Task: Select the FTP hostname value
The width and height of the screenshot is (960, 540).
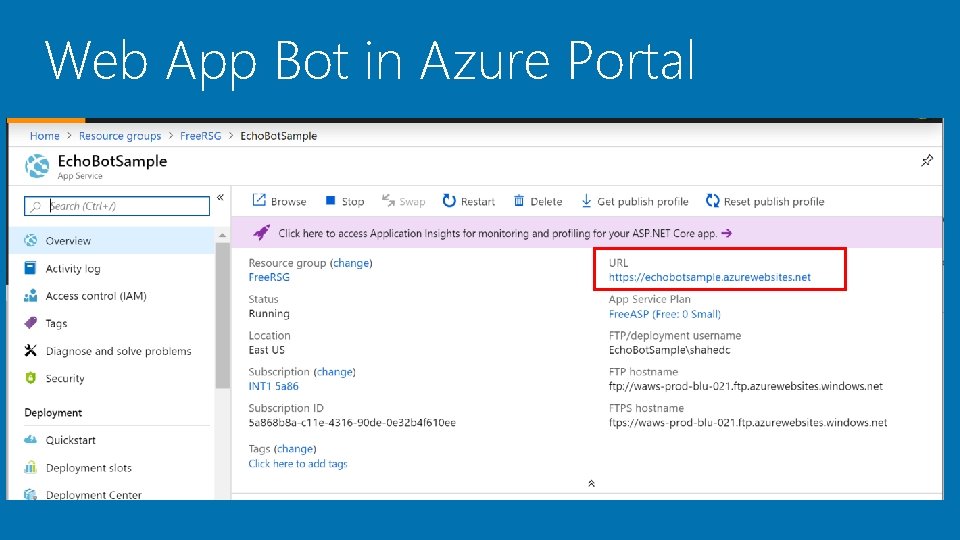Action: [746, 386]
